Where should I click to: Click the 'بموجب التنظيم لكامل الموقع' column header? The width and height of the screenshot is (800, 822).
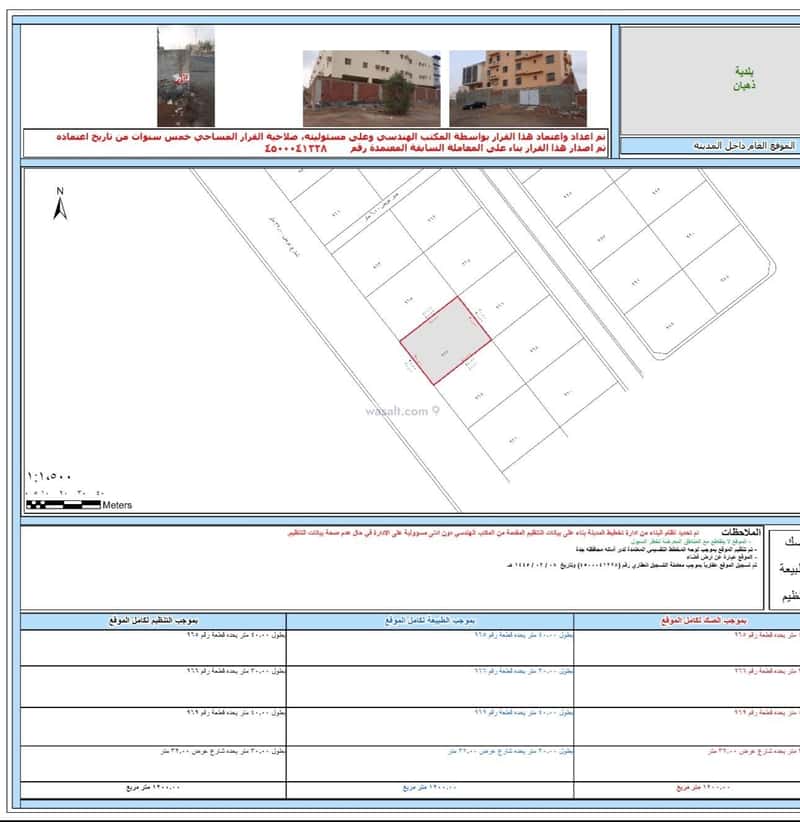pos(153,621)
